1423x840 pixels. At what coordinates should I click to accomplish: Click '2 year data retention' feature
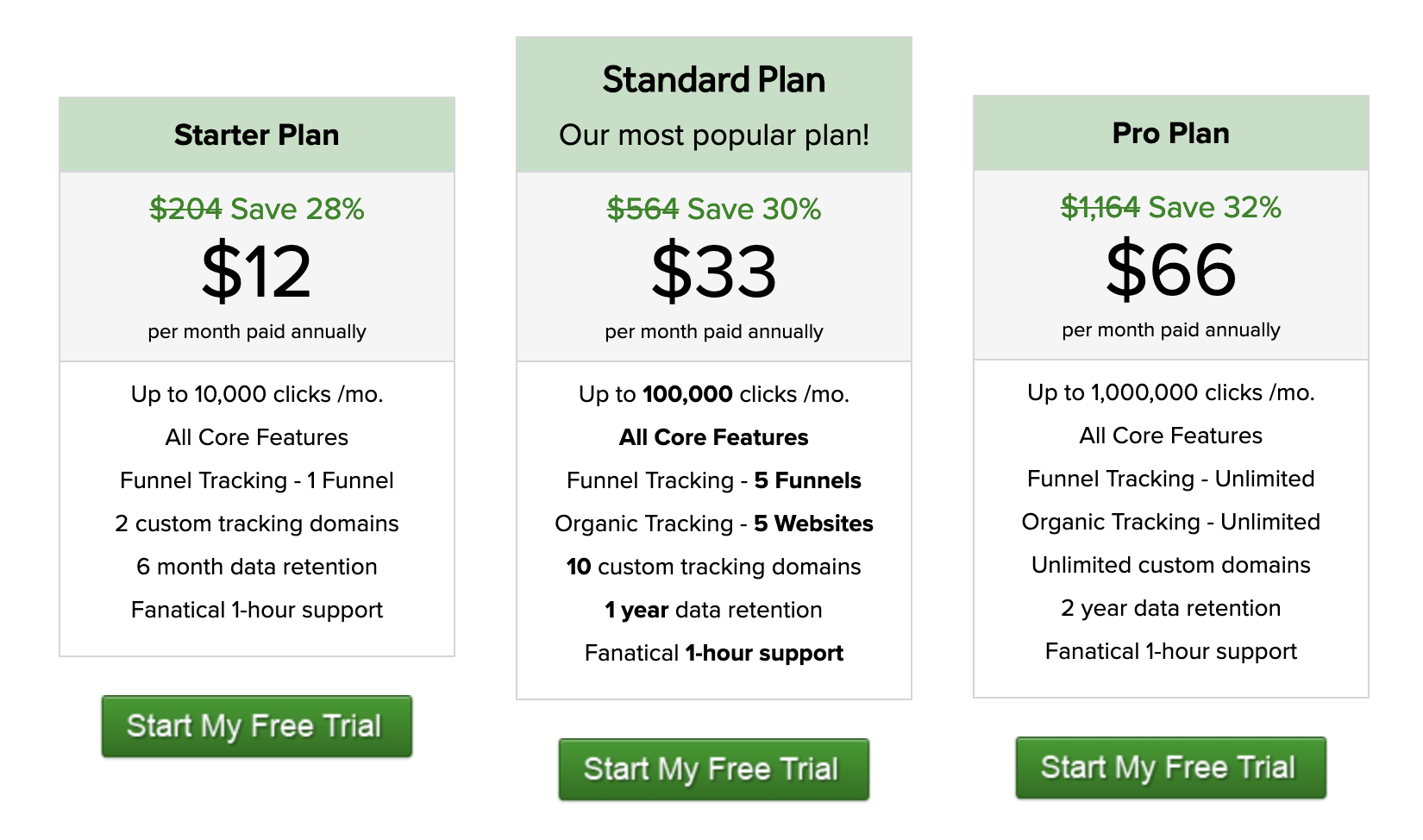[1171, 608]
